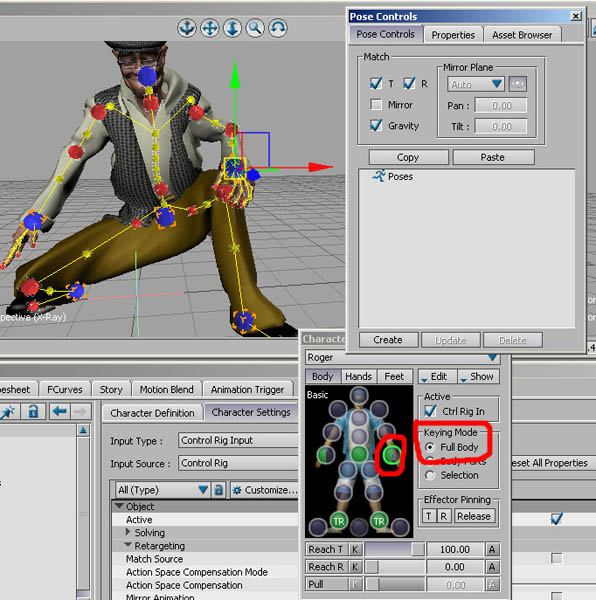Screen dimensions: 596x600
Task: Open the Edit dropdown menu
Action: point(437,377)
